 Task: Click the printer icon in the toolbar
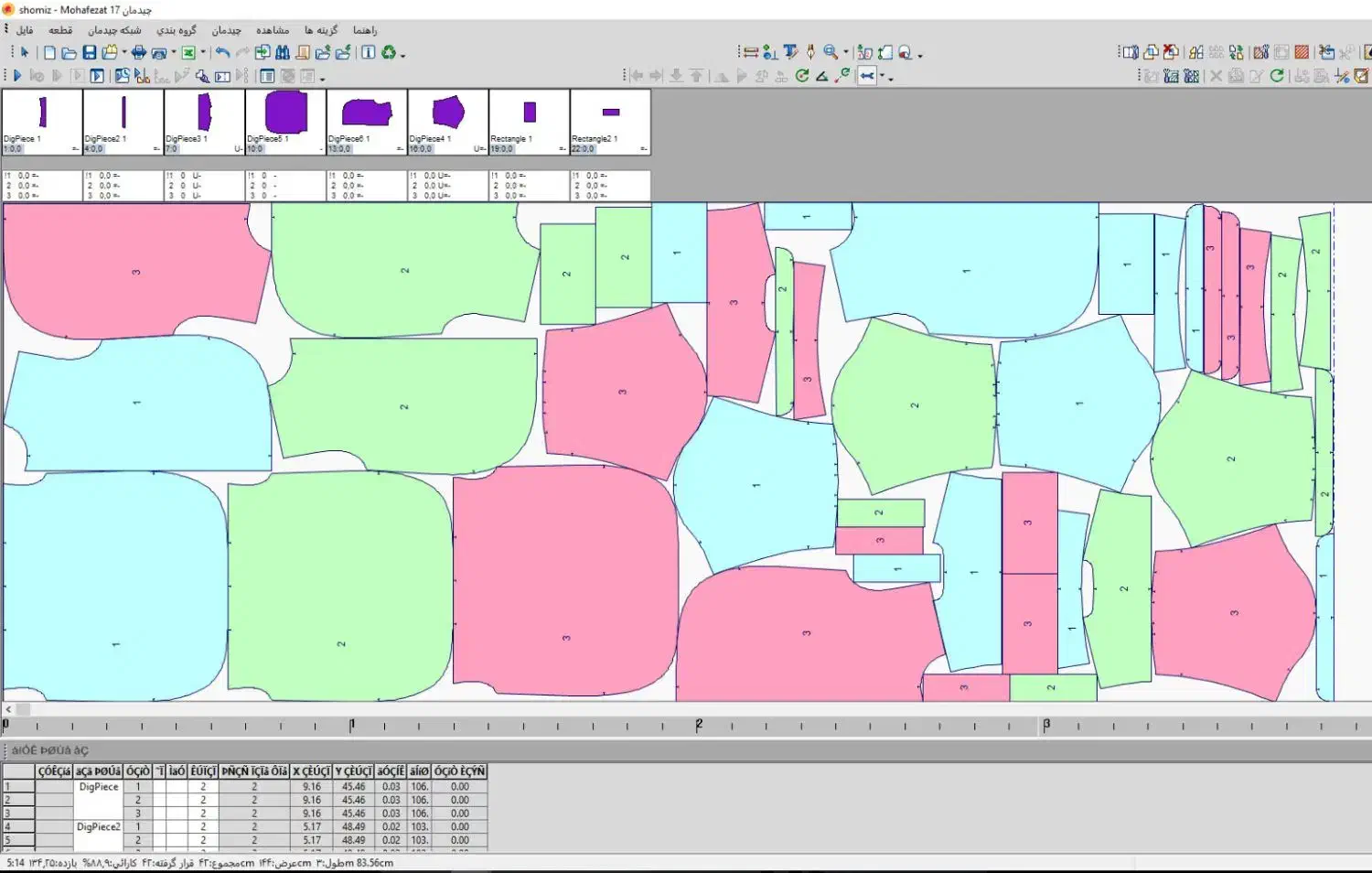[x=138, y=53]
